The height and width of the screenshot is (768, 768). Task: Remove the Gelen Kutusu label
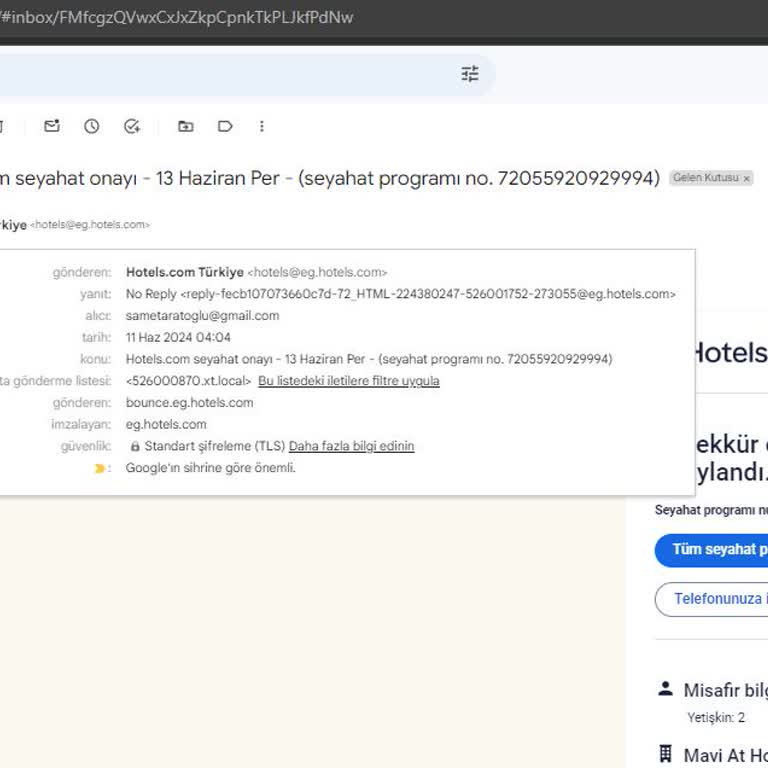tap(746, 179)
